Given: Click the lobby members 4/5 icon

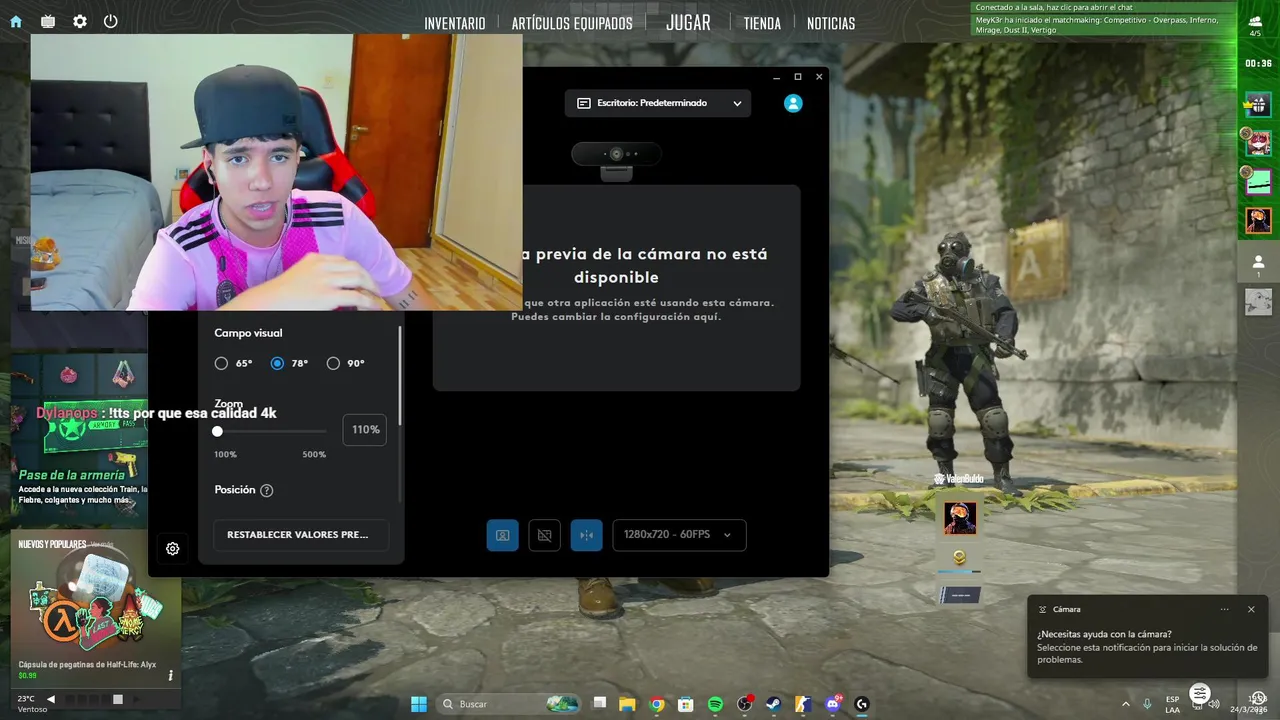Looking at the screenshot, I should click(1255, 26).
